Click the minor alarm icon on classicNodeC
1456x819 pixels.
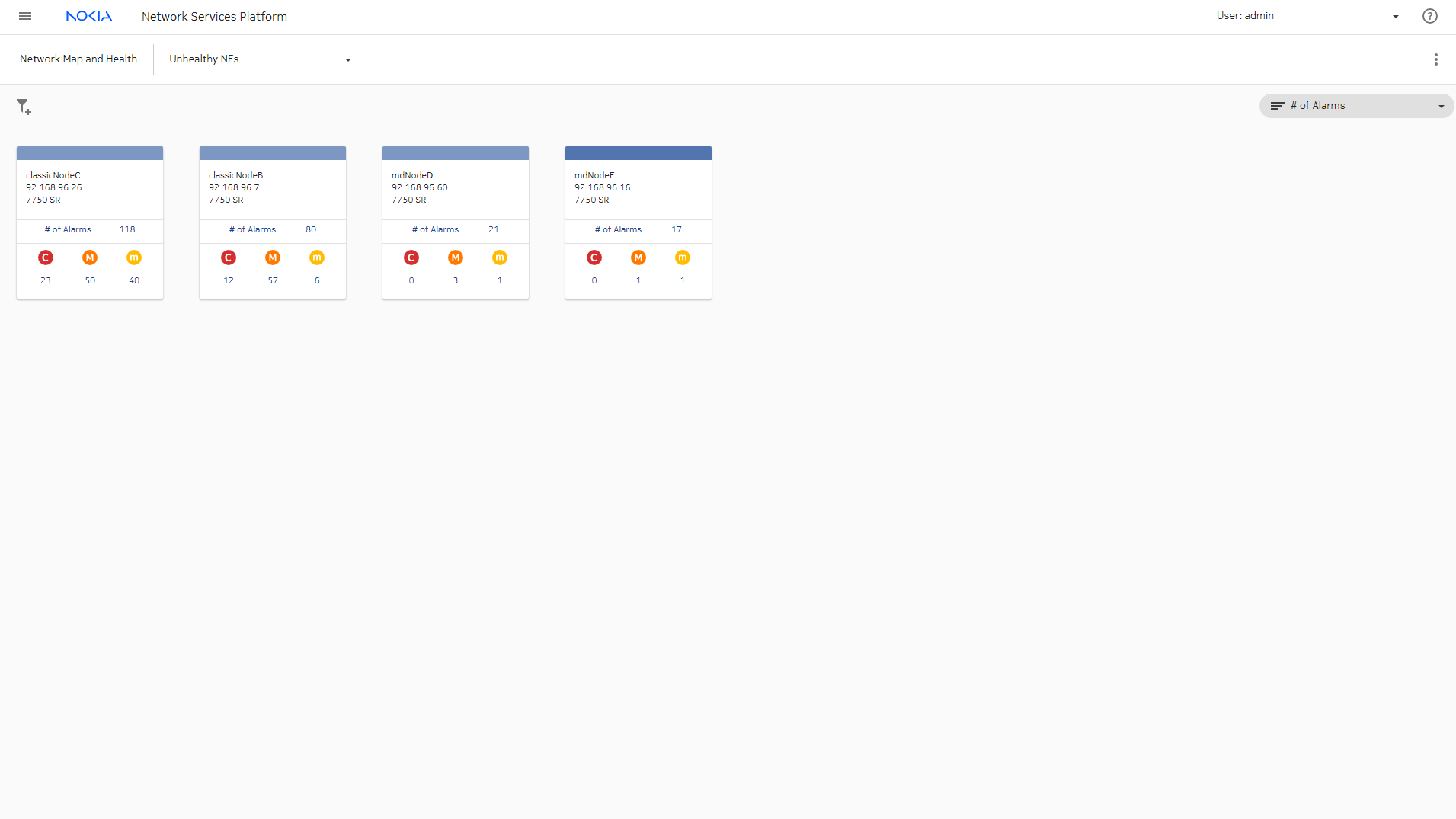click(134, 258)
